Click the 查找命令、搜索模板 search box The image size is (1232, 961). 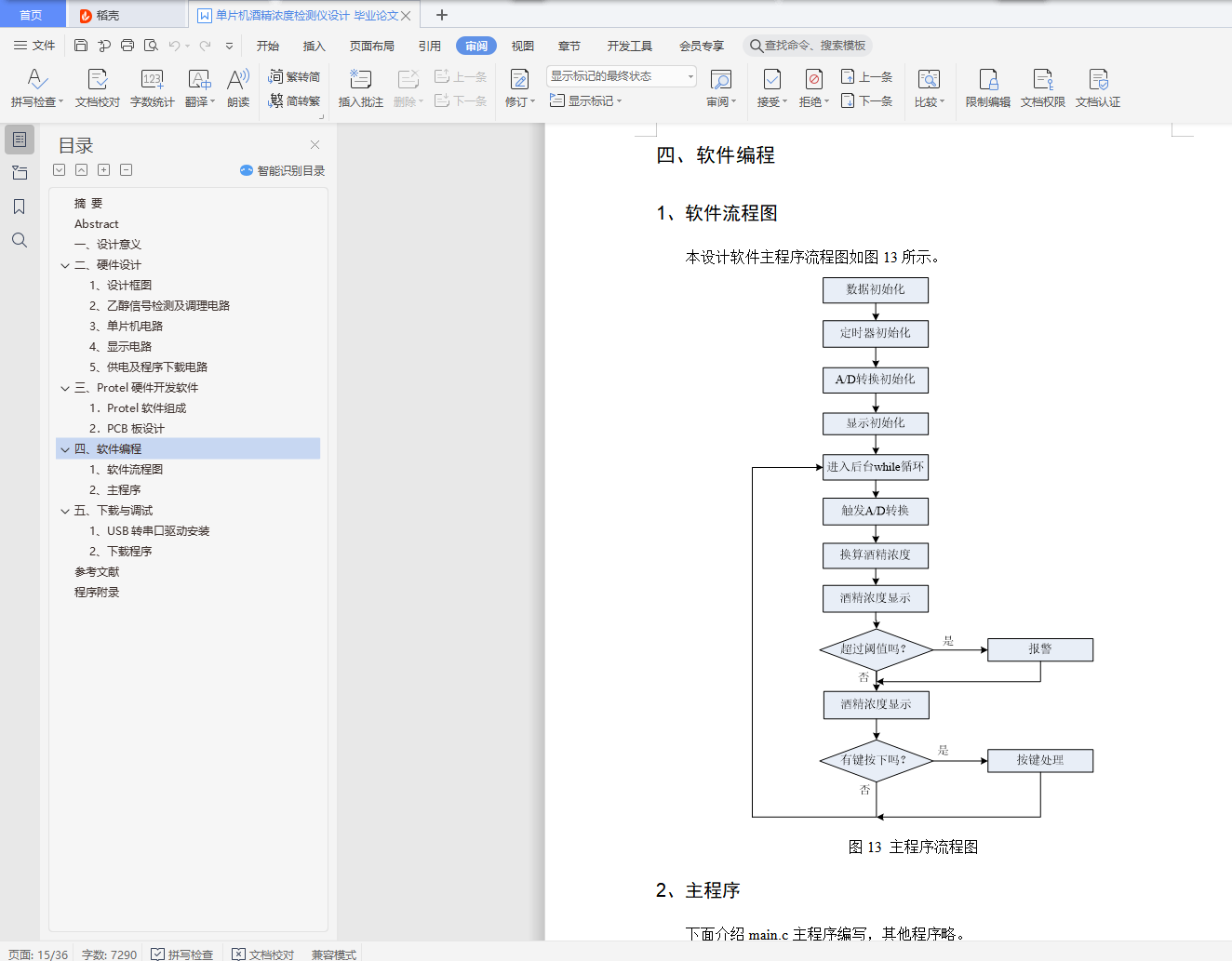tap(808, 46)
